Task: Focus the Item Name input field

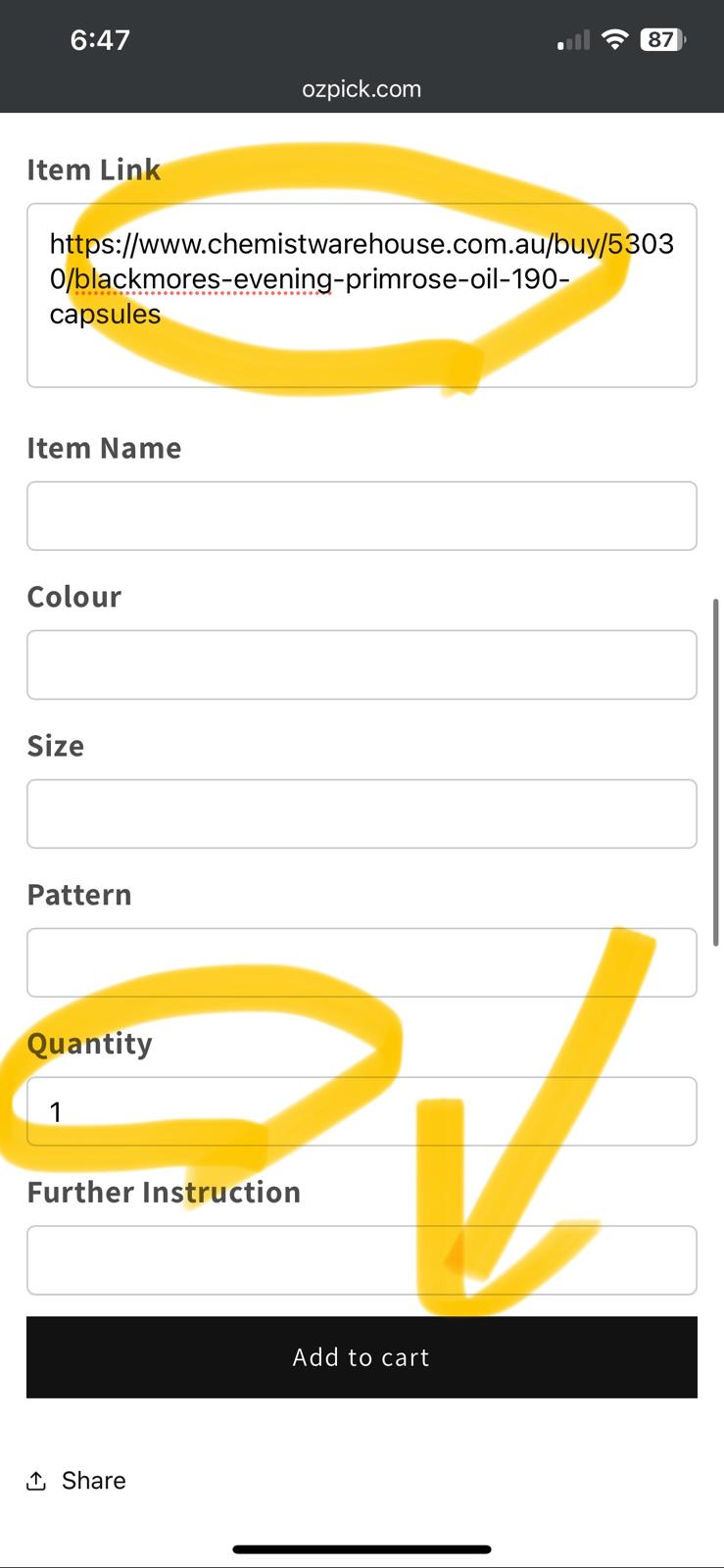Action: (x=362, y=515)
